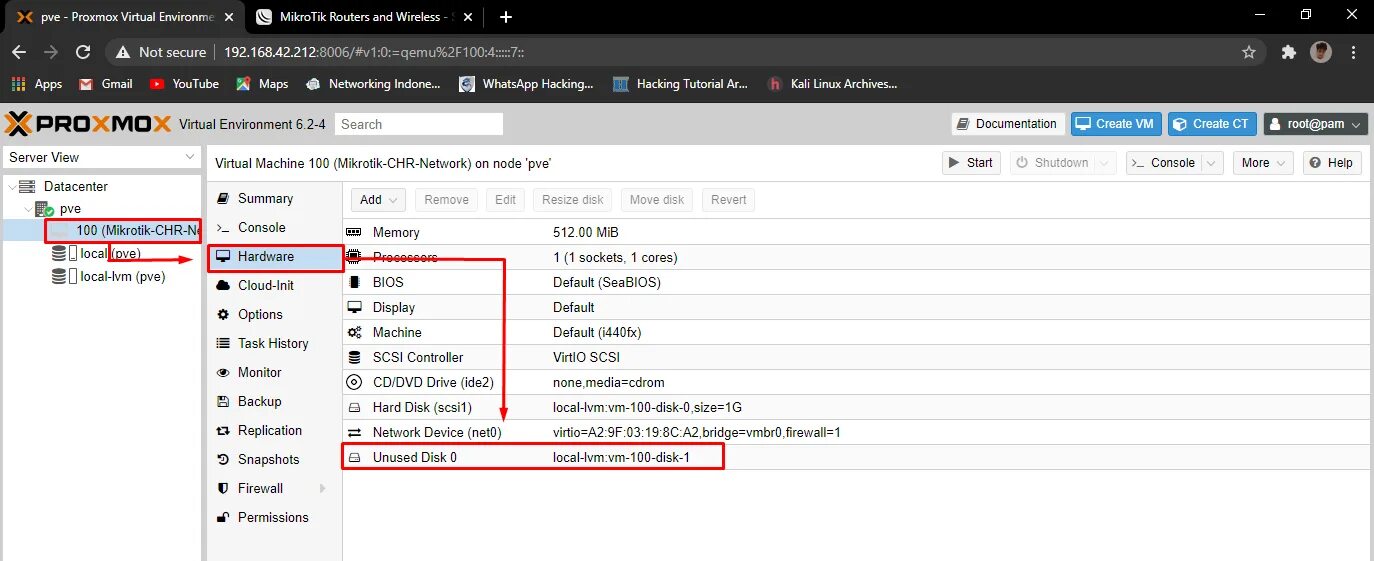Open the Gmail bookmark
Screen dimensions: 1374x561
click(106, 84)
